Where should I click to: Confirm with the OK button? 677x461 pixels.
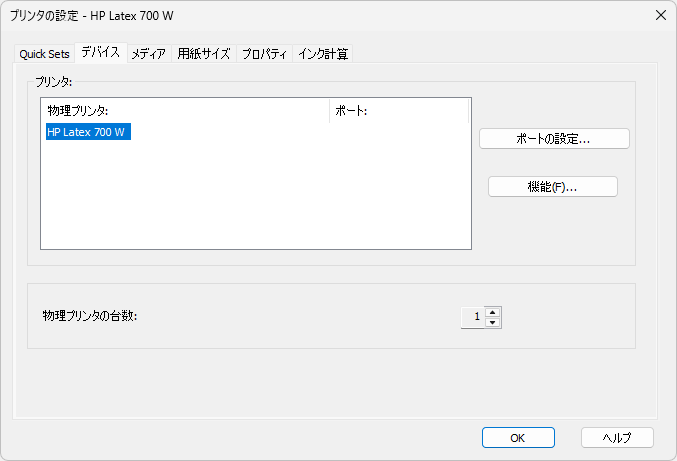[518, 438]
